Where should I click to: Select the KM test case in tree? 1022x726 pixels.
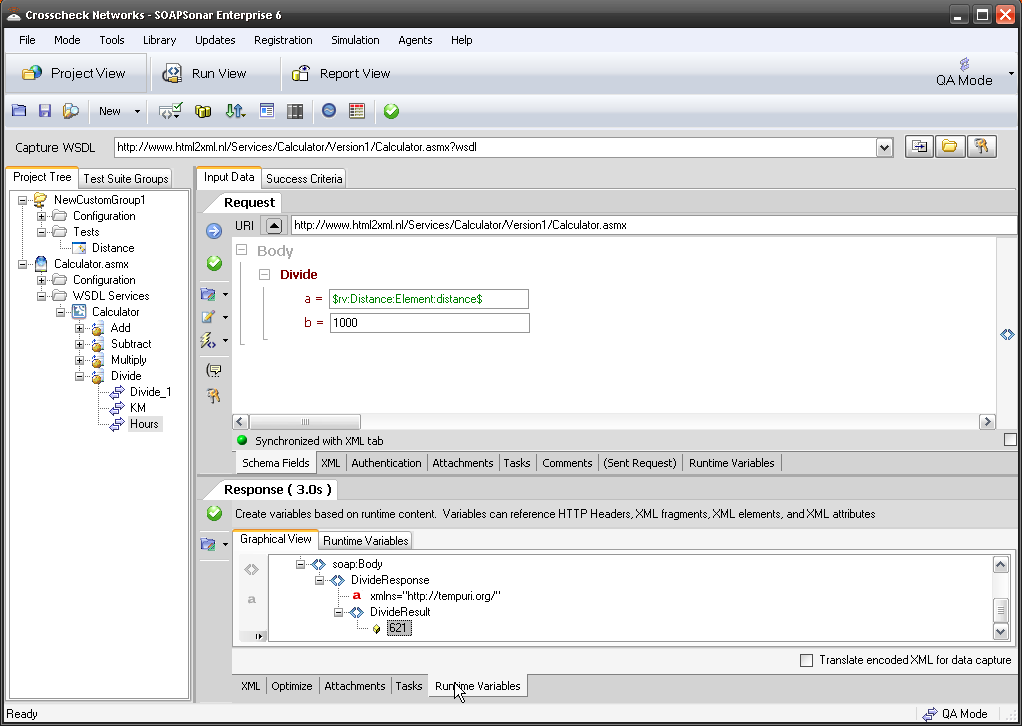tap(138, 407)
